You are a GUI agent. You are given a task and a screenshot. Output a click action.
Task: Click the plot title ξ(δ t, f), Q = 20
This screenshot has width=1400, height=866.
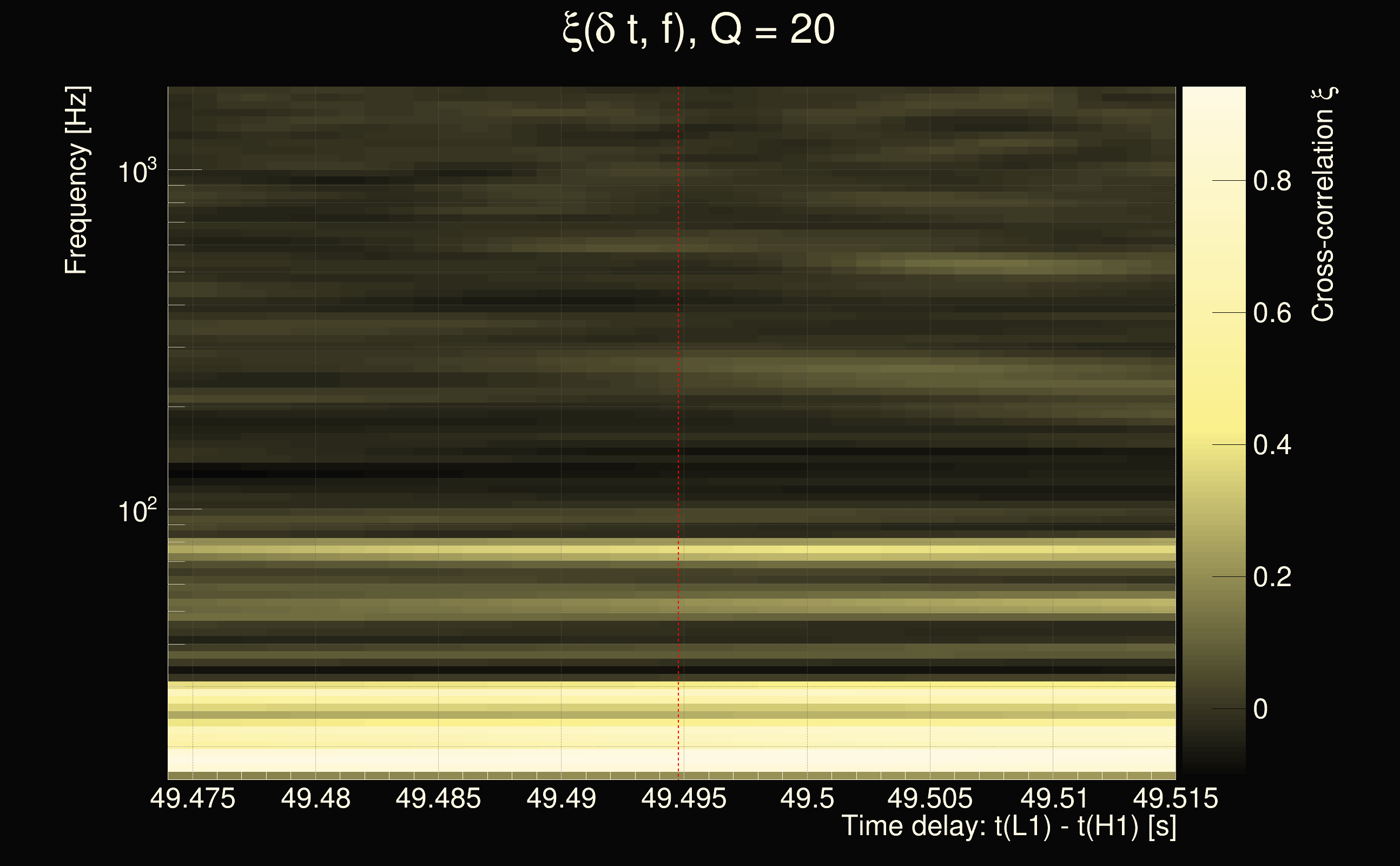coord(699,30)
